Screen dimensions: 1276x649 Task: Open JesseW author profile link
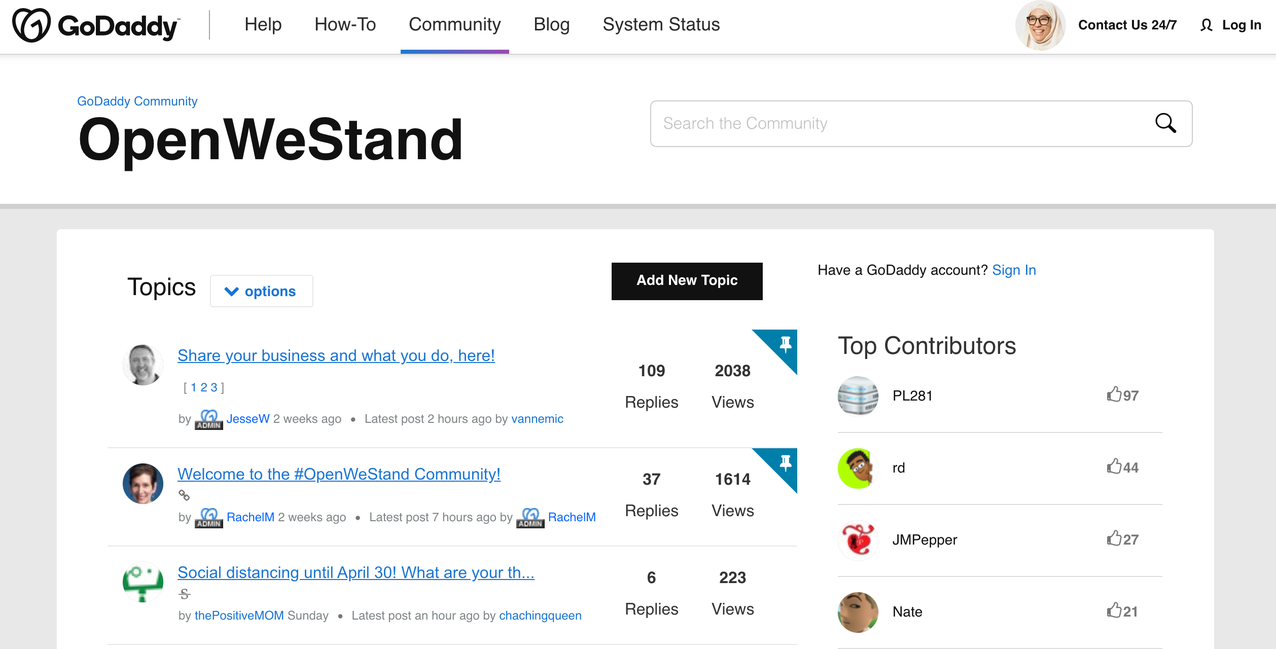pyautogui.click(x=248, y=419)
